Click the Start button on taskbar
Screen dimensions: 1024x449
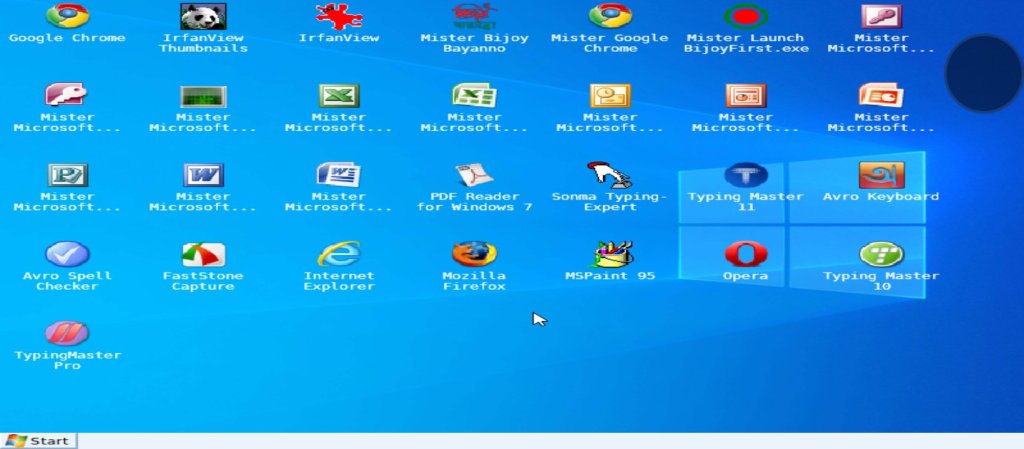38,441
